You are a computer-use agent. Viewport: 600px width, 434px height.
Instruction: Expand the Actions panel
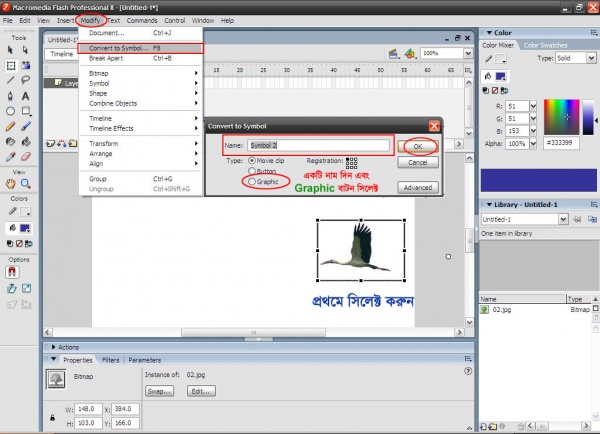coord(54,347)
